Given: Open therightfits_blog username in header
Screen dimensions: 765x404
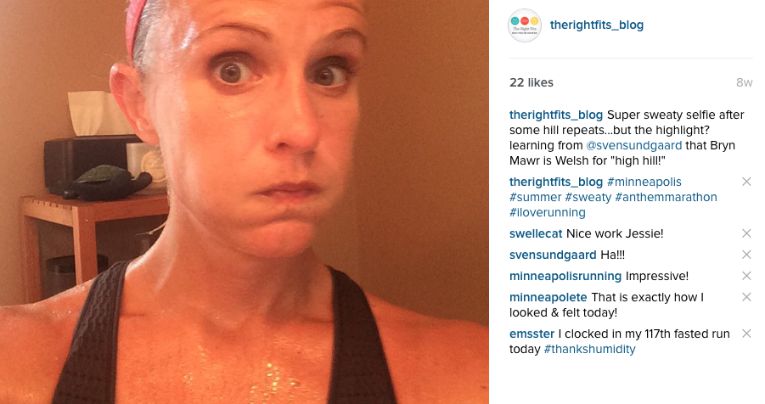Looking at the screenshot, I should coord(597,25).
